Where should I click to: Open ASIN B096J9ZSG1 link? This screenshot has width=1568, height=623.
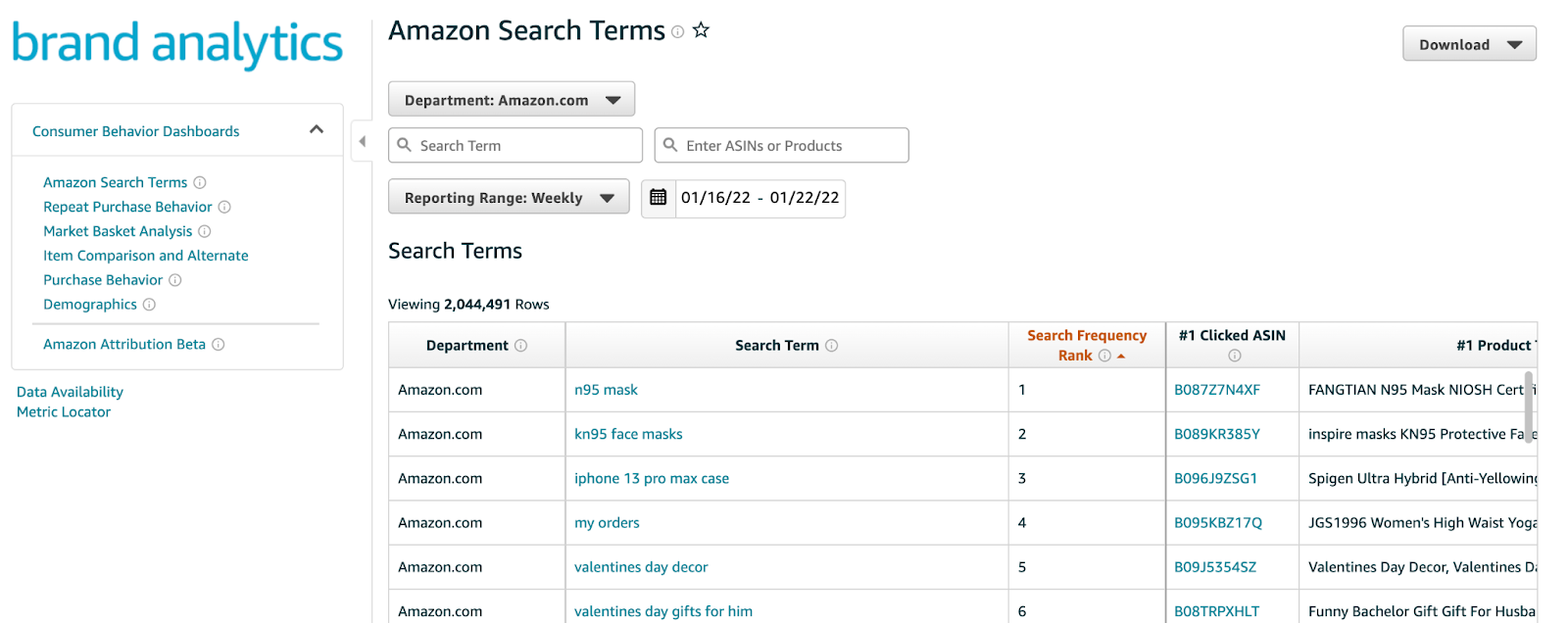pos(1215,479)
